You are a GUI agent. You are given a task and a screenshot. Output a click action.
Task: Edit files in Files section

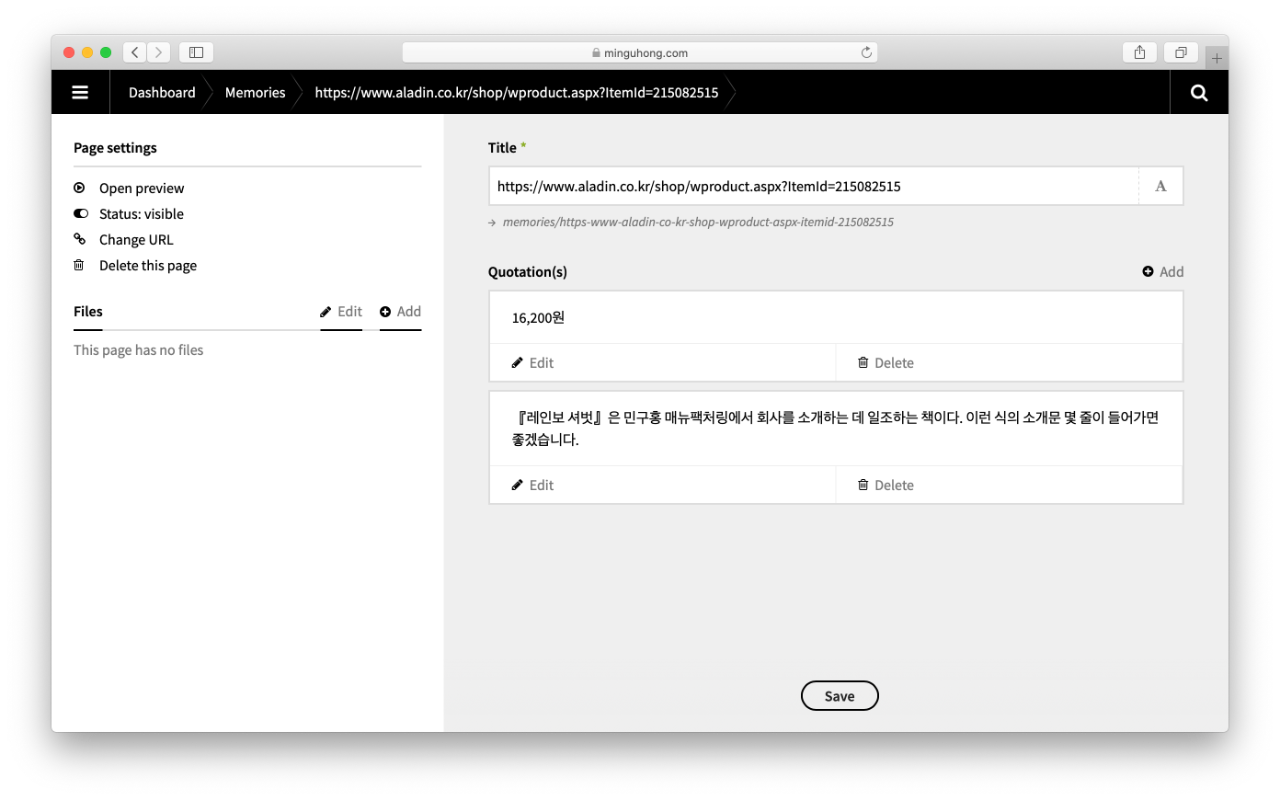point(341,311)
